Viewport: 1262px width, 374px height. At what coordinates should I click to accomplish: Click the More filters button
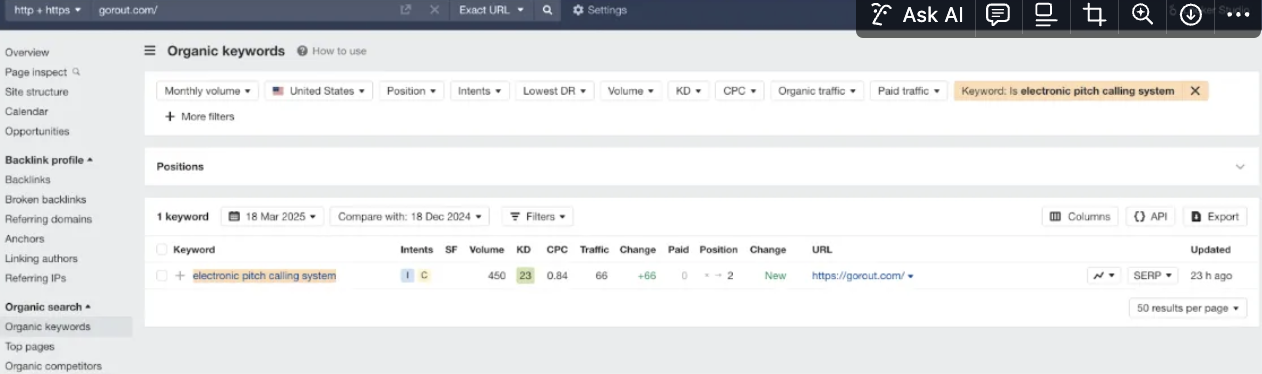coord(200,117)
